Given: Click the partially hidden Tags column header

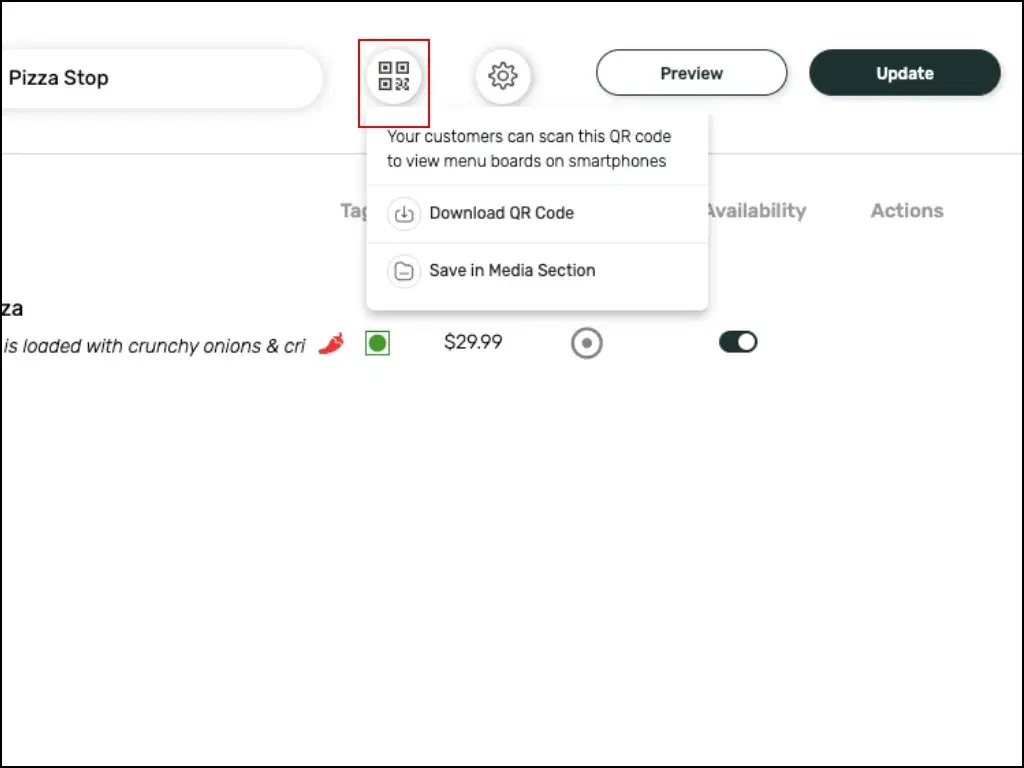Looking at the screenshot, I should click(354, 211).
